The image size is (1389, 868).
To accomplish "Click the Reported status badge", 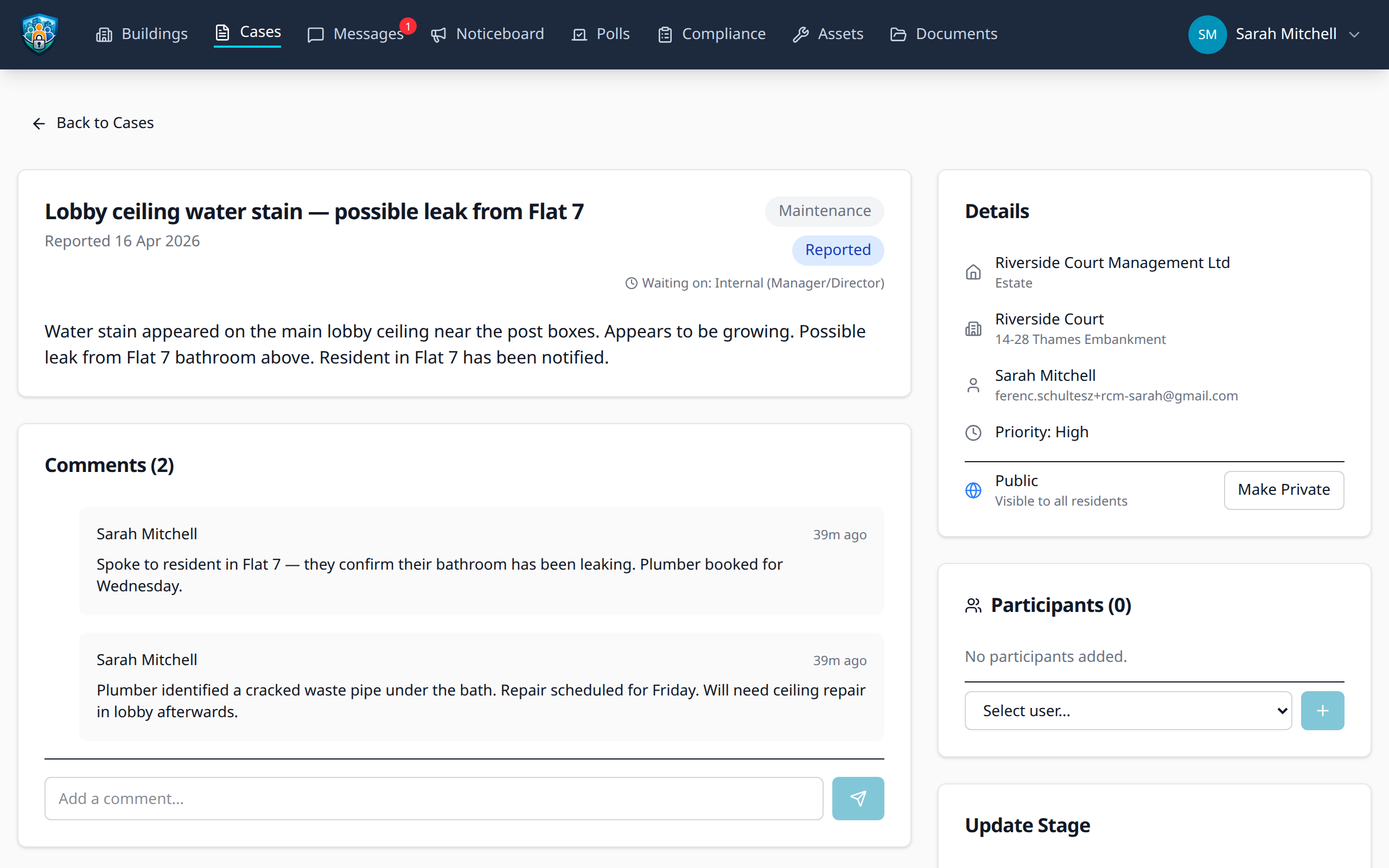I will (x=837, y=250).
